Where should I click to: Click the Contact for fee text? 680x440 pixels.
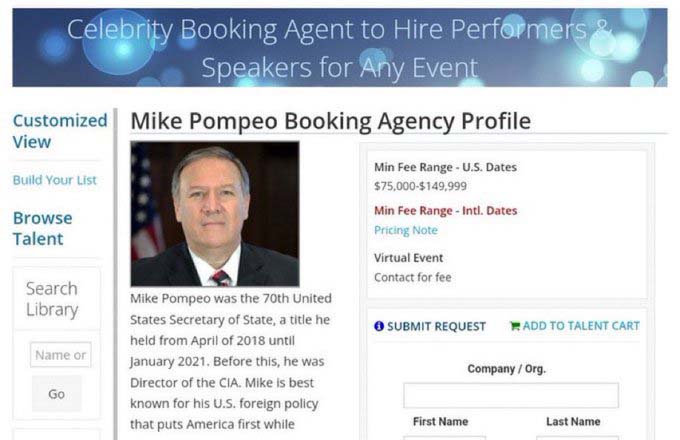(x=412, y=277)
